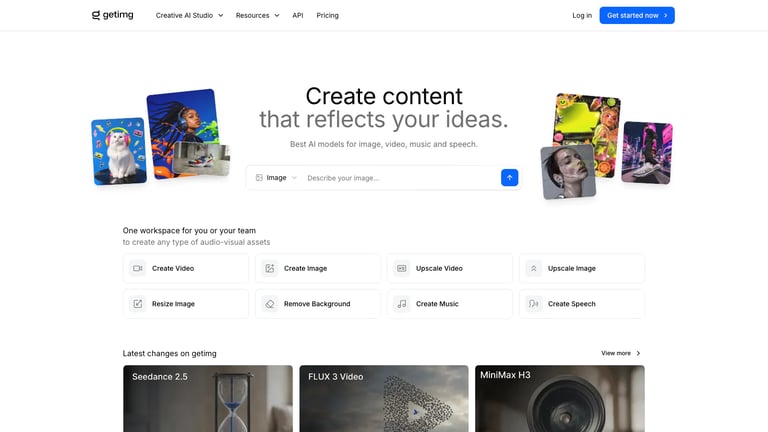Click View more for latest changes

tap(621, 353)
